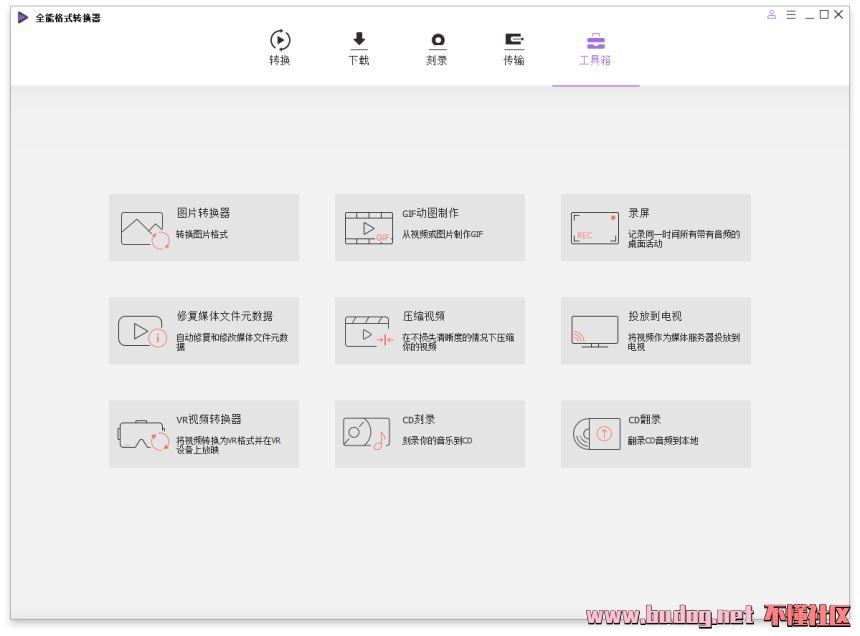Click the CD翻录 tile description text
This screenshot has height=636, width=860.
[663, 440]
